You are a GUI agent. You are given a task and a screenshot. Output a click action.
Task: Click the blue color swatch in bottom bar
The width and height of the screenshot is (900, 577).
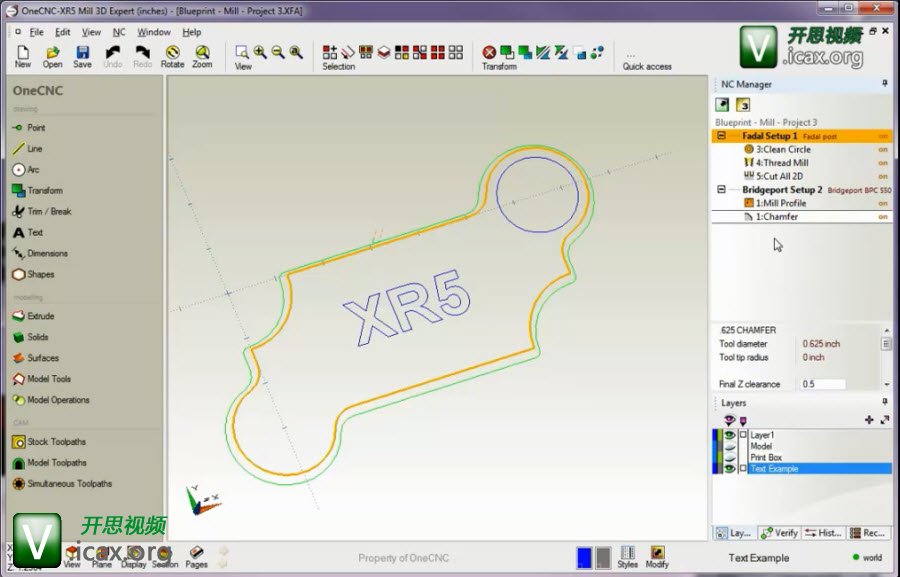(x=584, y=557)
